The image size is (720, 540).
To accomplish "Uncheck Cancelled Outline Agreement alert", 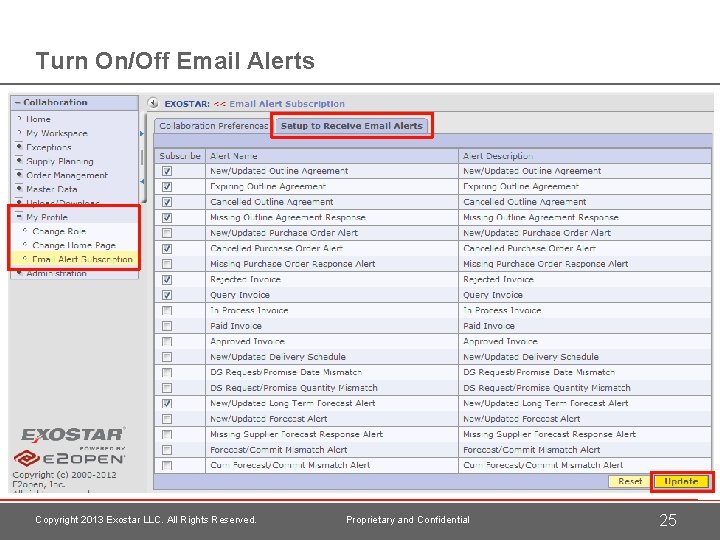I will pos(167,202).
